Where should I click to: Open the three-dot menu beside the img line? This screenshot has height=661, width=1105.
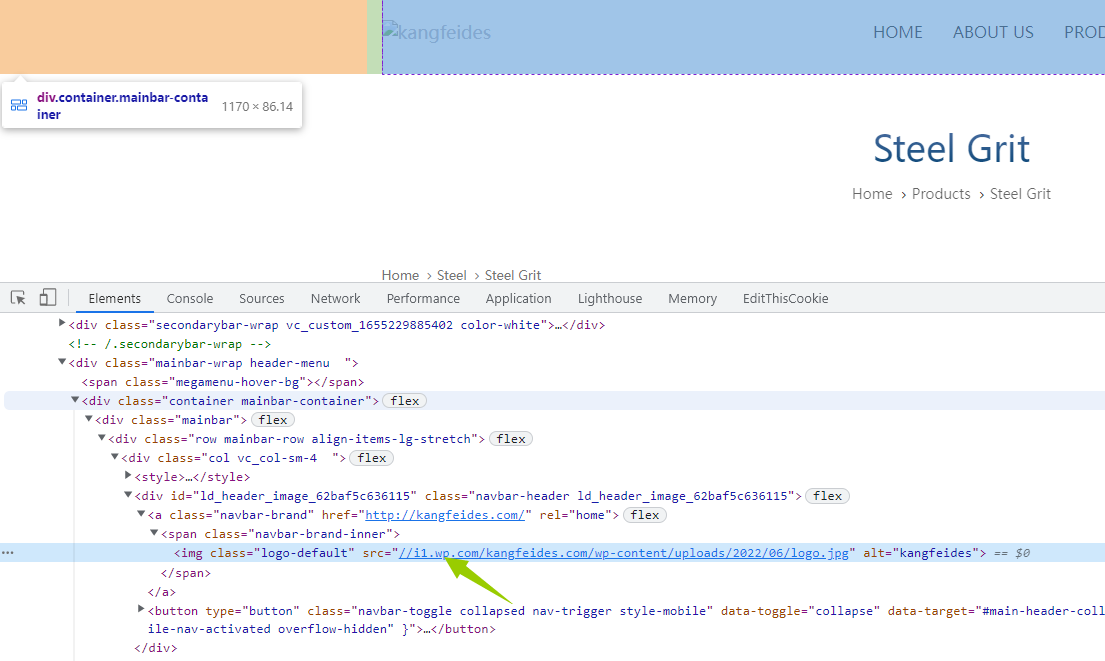(8, 553)
